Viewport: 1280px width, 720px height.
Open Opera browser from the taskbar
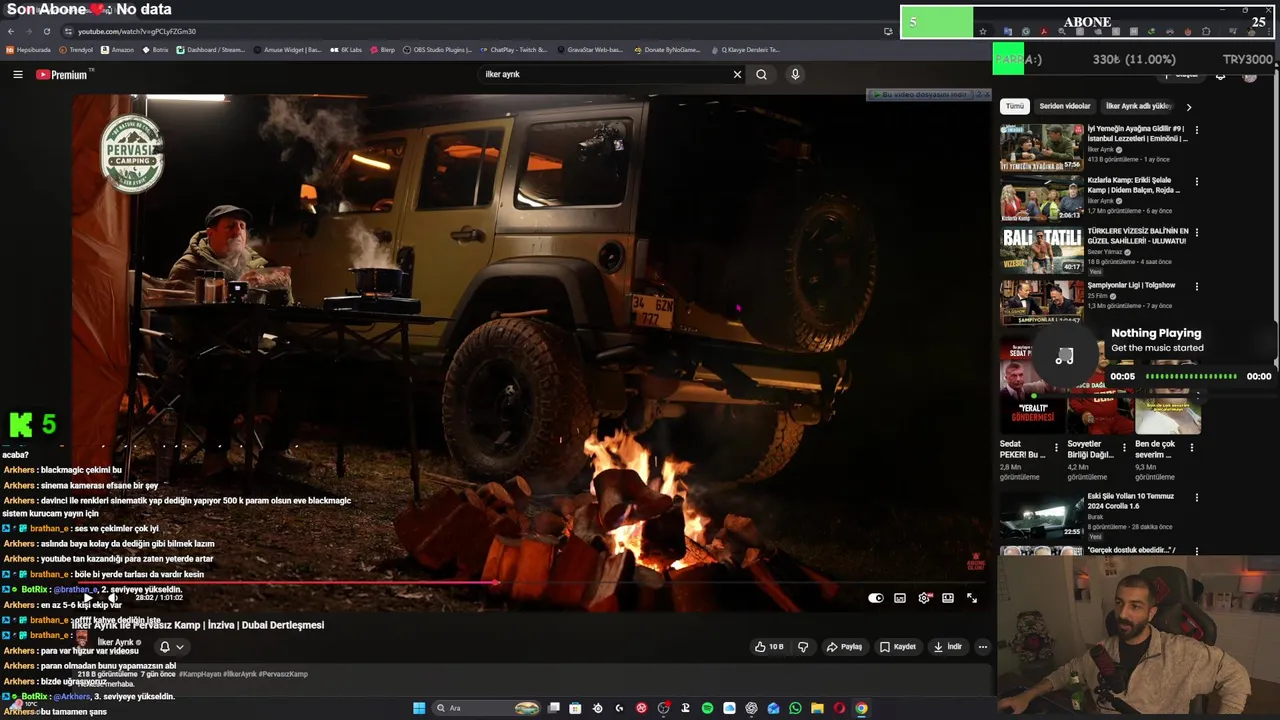pyautogui.click(x=839, y=708)
